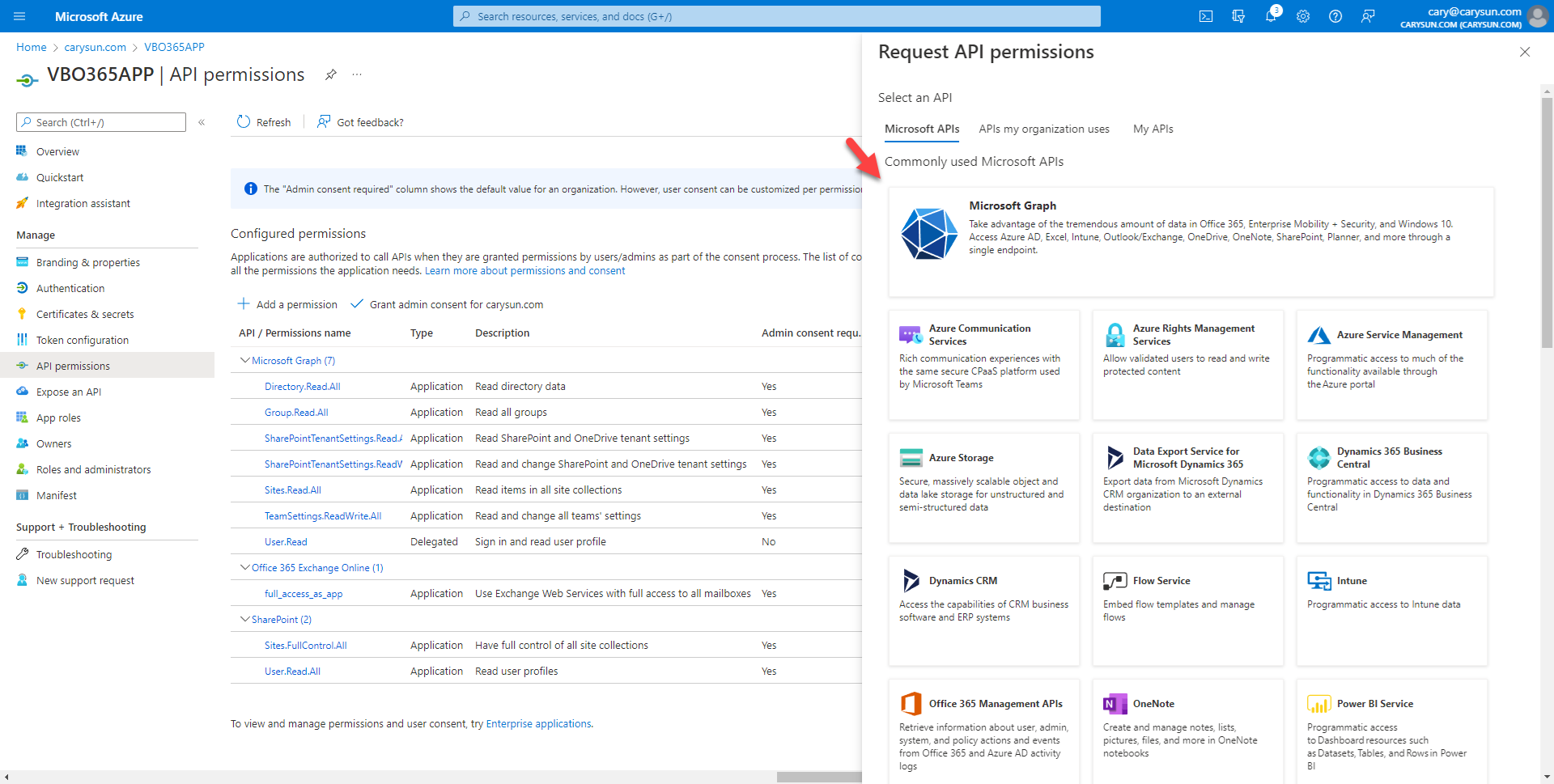The width and height of the screenshot is (1554, 784).
Task: Open Learn more about permissions and consent
Action: [524, 271]
